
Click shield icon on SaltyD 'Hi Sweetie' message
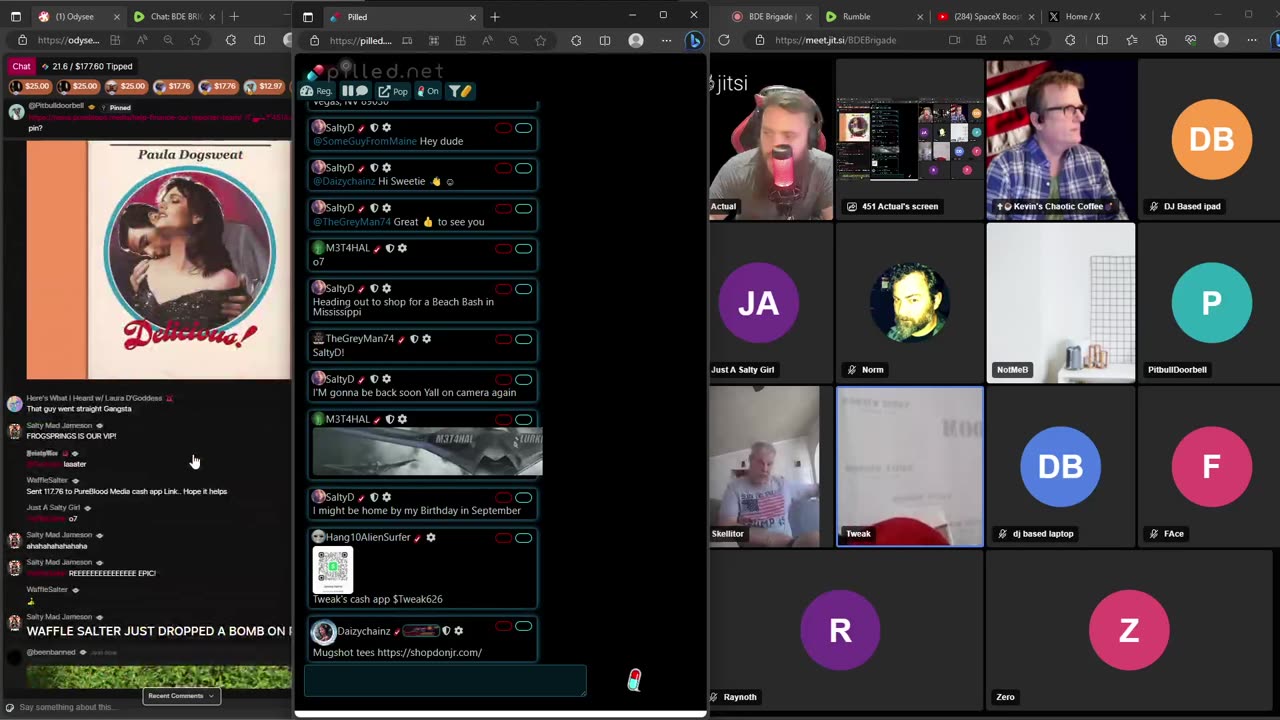(374, 168)
